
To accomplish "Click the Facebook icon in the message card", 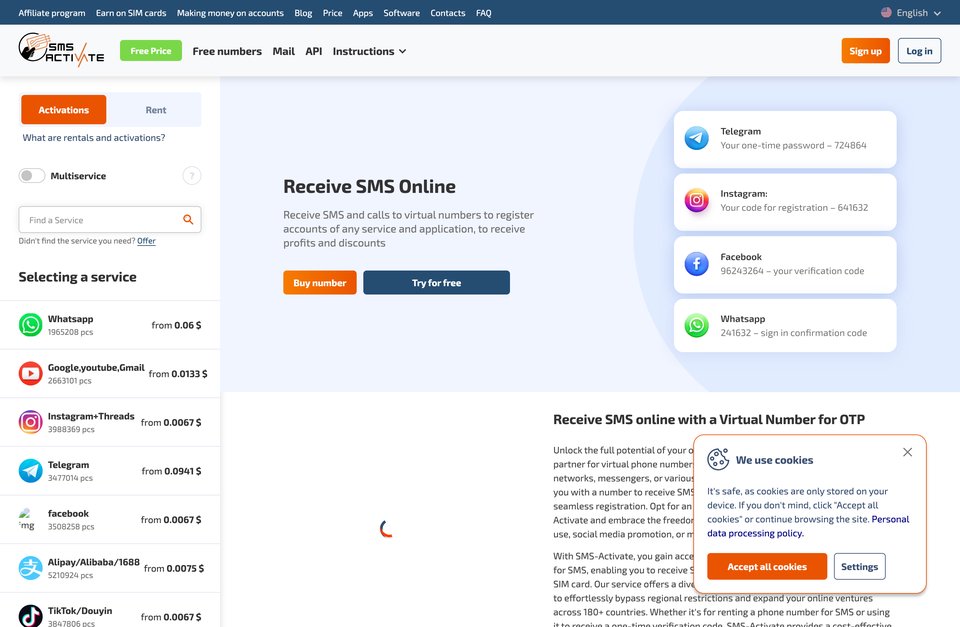I will tap(696, 264).
